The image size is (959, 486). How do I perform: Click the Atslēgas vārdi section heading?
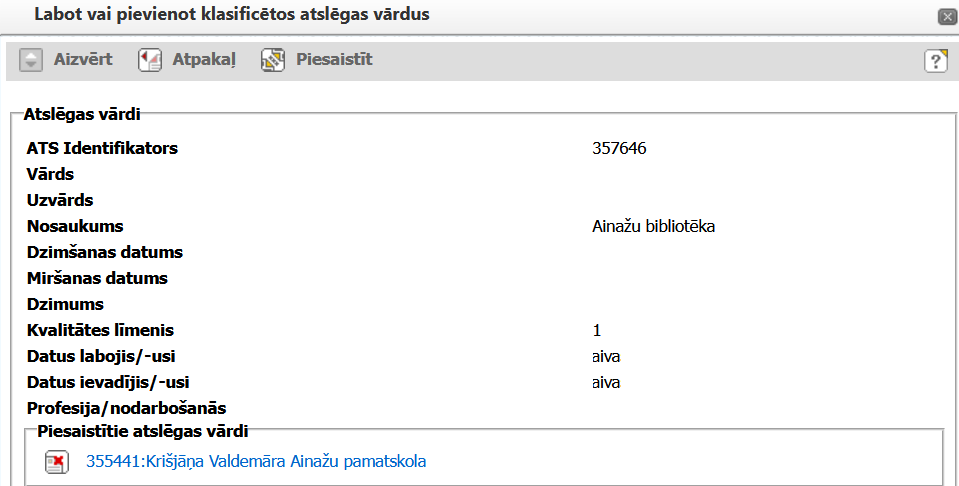(x=81, y=115)
